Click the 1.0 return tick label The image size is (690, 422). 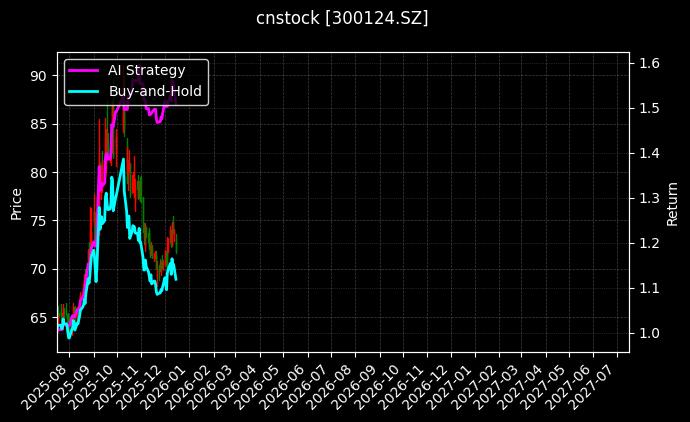pyautogui.click(x=650, y=334)
